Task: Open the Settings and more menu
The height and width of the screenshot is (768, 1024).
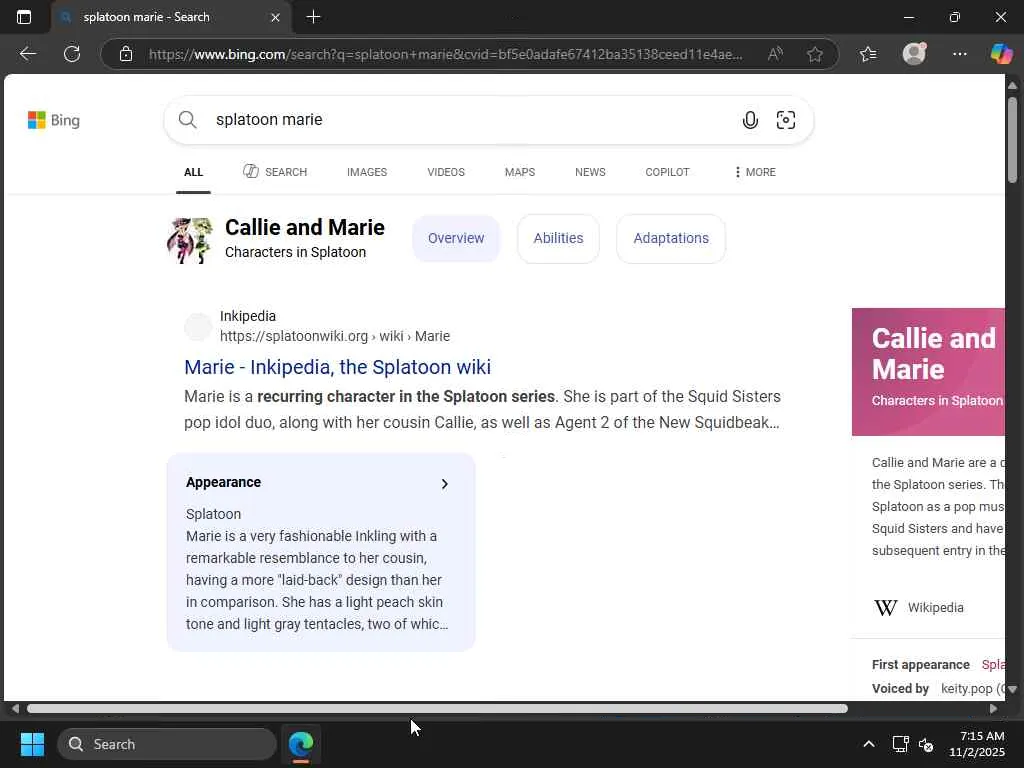Action: (x=959, y=54)
